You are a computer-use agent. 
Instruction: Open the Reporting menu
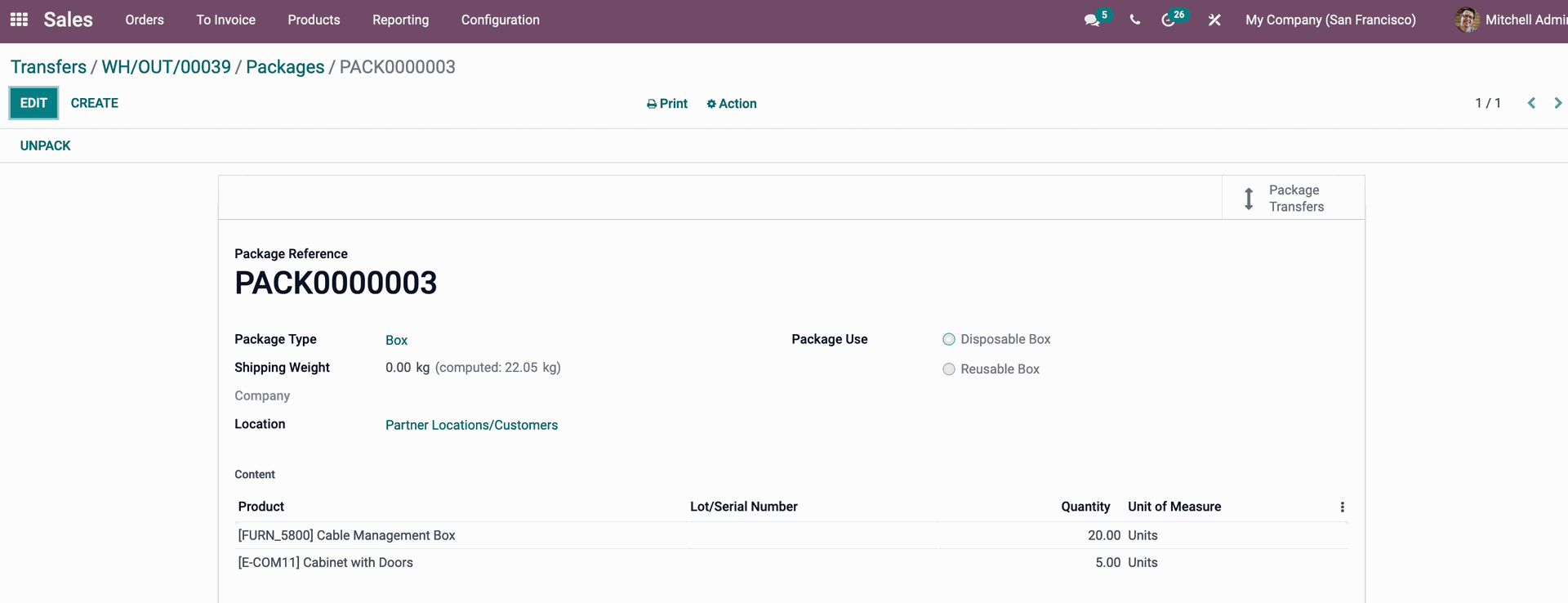(400, 20)
